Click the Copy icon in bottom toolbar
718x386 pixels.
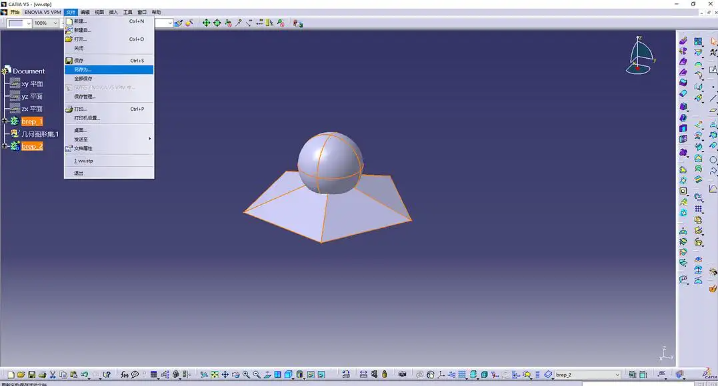63,375
